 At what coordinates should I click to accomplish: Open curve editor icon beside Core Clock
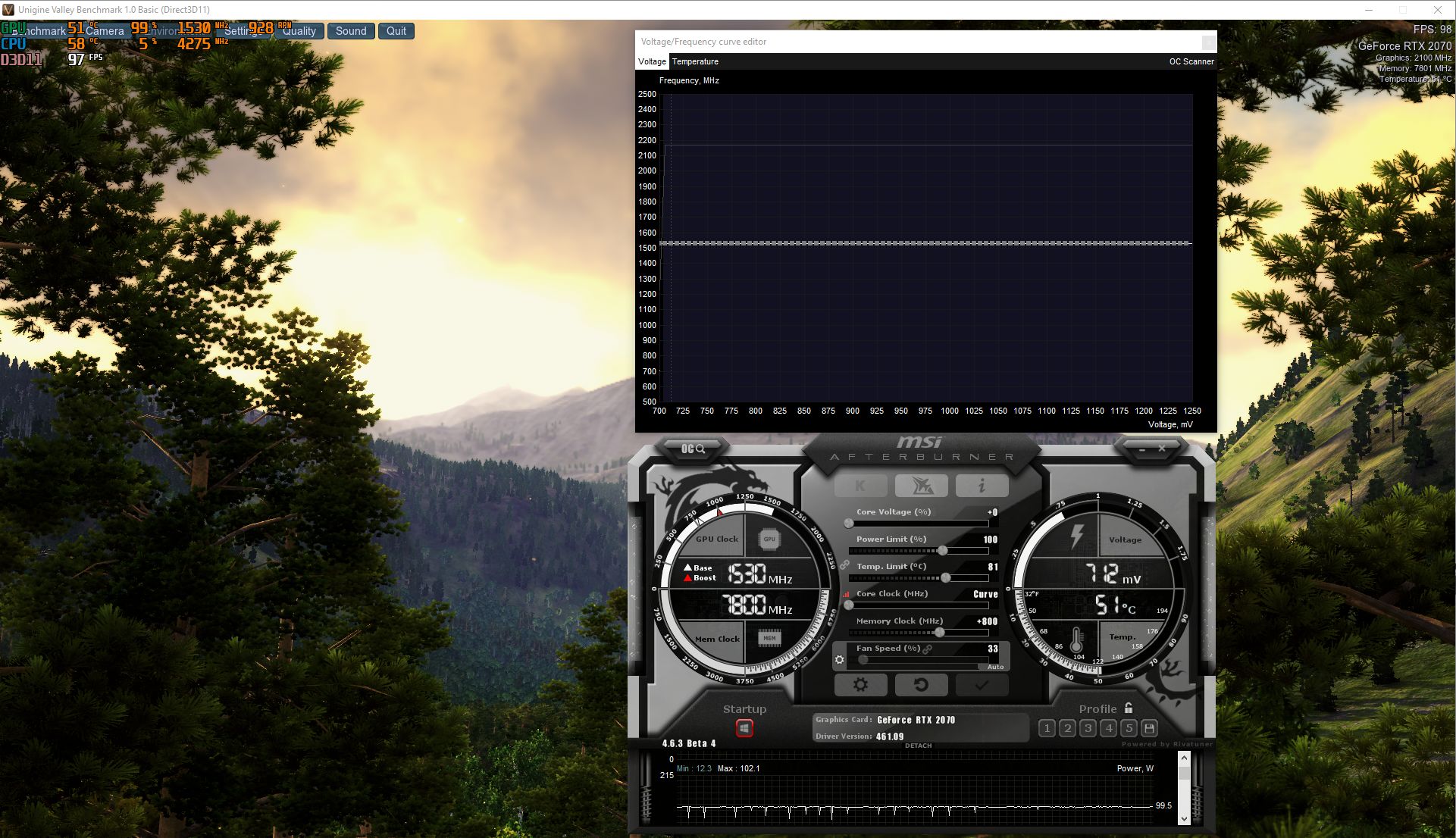(x=846, y=595)
